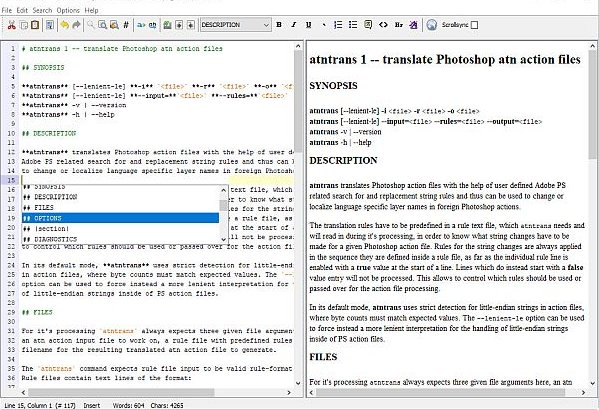Screen dimensions: 599x410
Task: Insert a numbered list
Action: [x=338, y=25]
